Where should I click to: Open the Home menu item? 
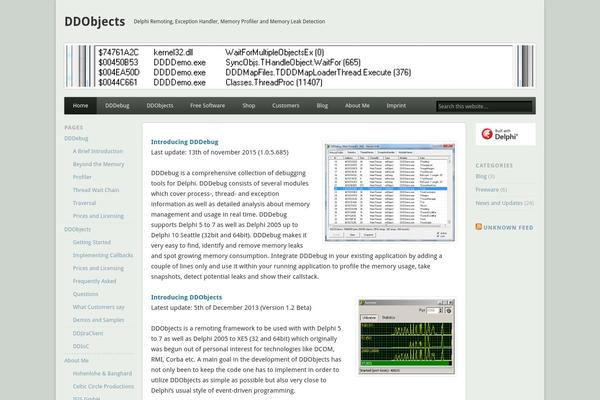pos(80,106)
